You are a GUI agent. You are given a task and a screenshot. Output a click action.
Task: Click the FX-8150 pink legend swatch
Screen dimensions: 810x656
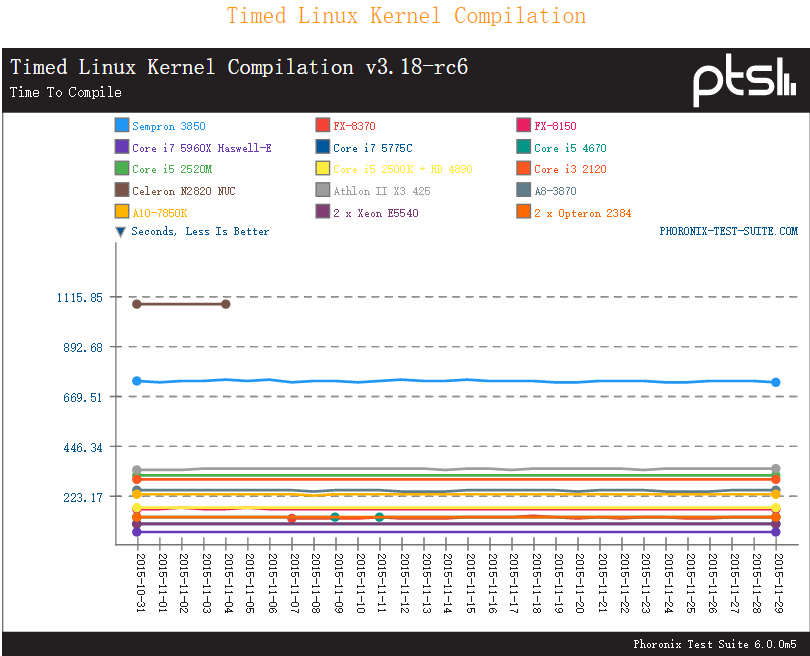(523, 126)
